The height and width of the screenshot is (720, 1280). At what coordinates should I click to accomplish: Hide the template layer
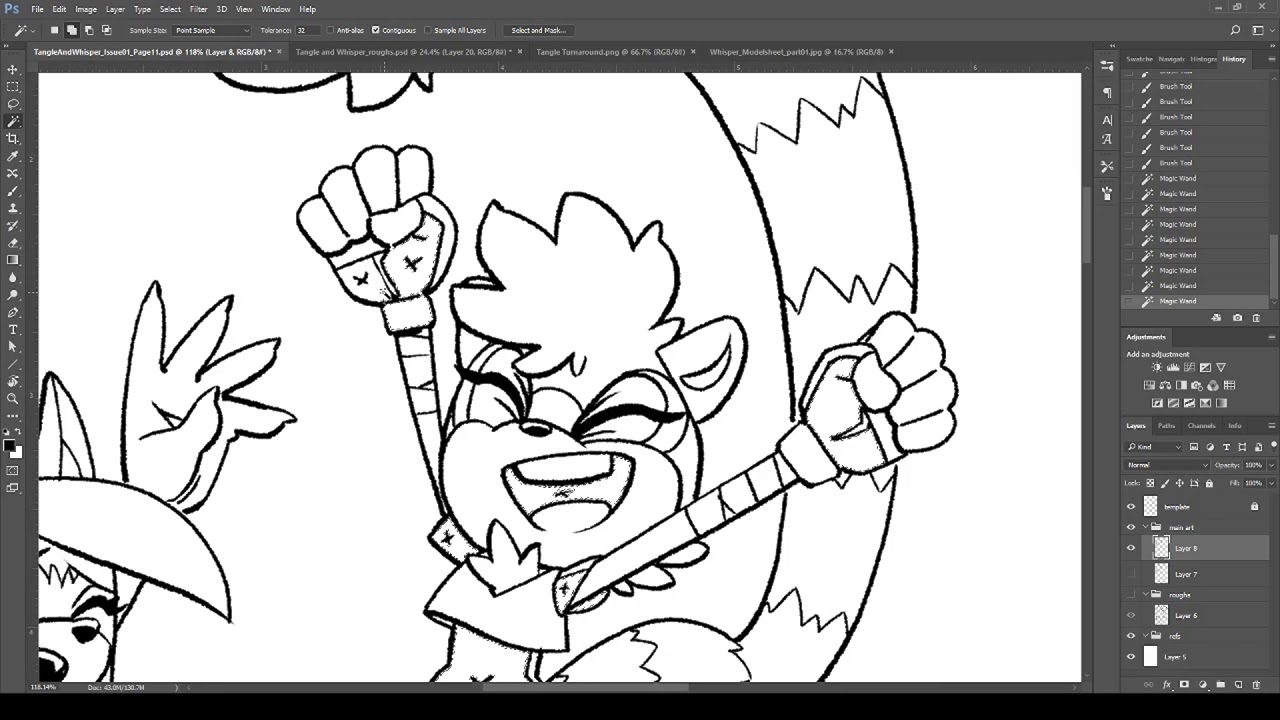(1131, 507)
